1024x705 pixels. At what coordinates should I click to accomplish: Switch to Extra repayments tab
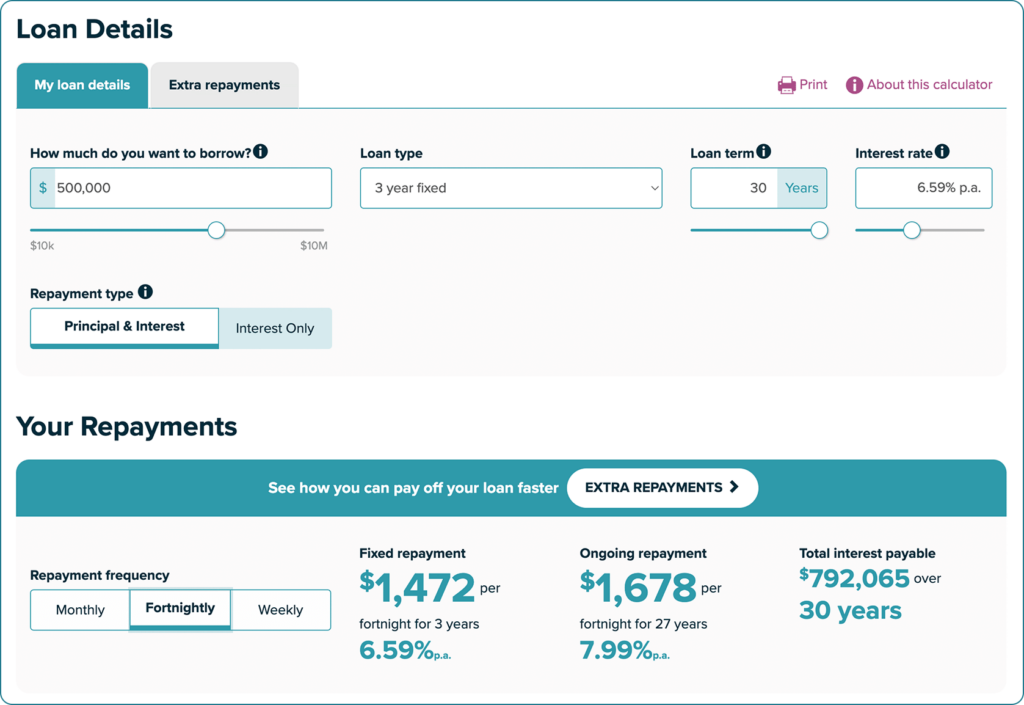pyautogui.click(x=225, y=85)
